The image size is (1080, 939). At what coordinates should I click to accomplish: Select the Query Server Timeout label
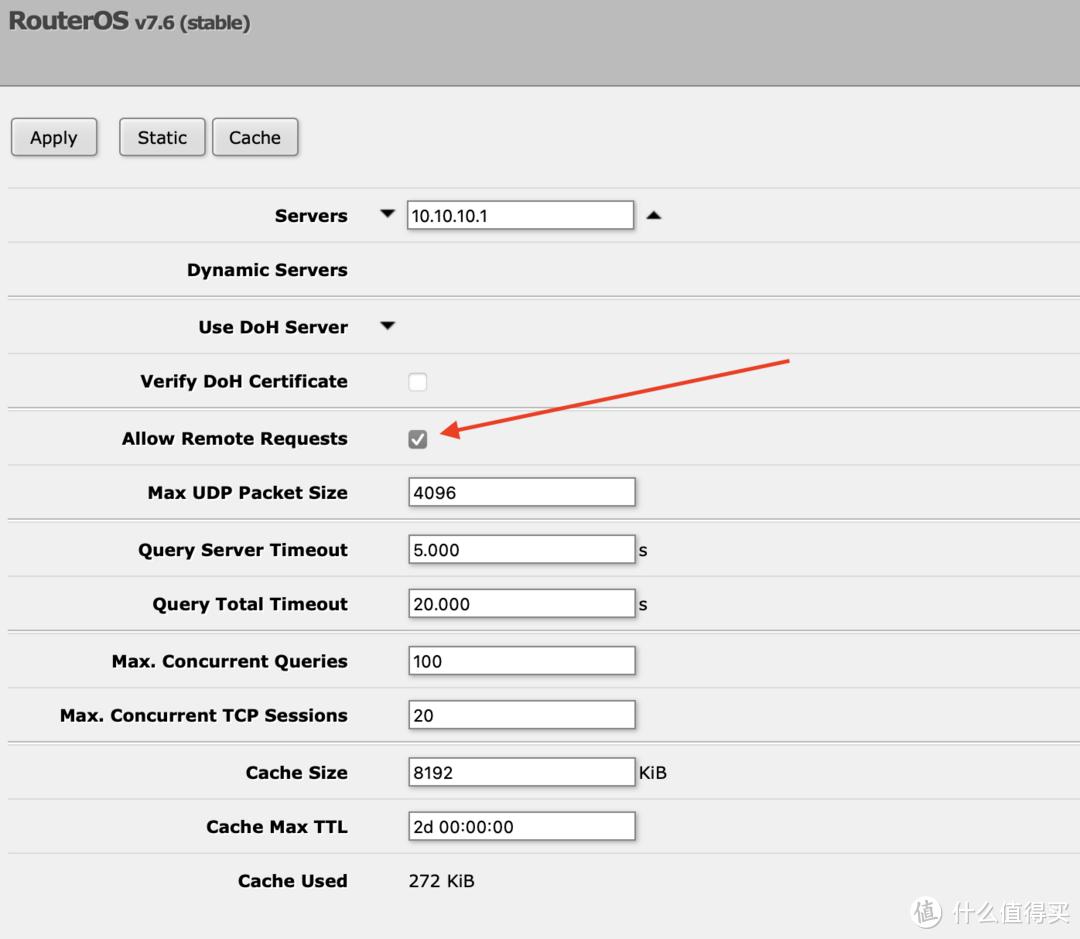pos(243,550)
